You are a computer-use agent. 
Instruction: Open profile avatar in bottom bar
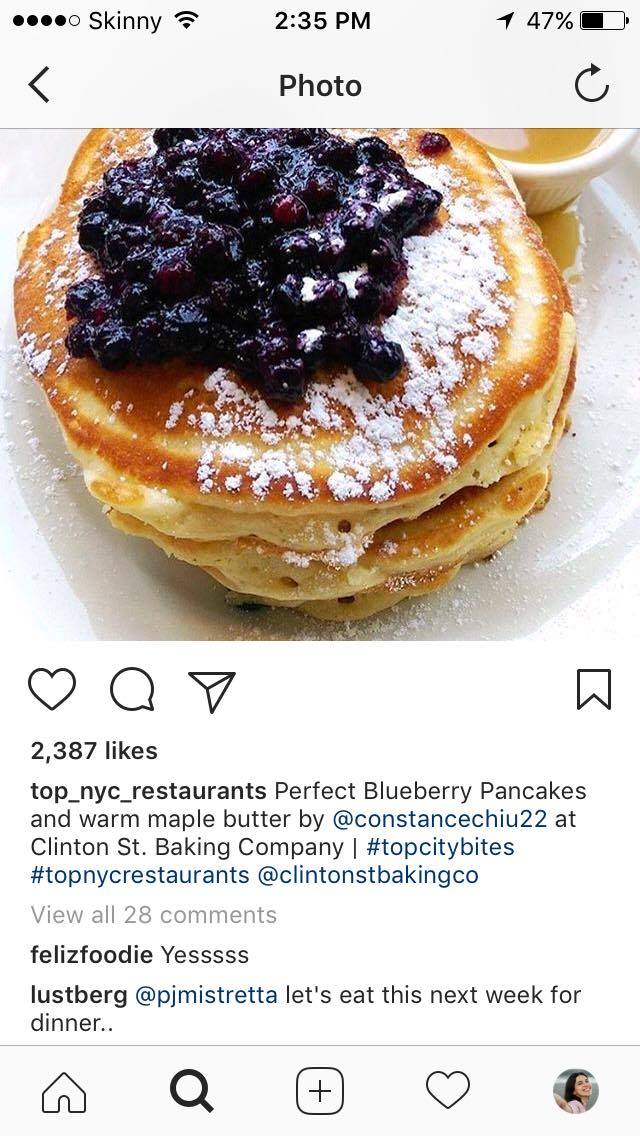tap(576, 1090)
